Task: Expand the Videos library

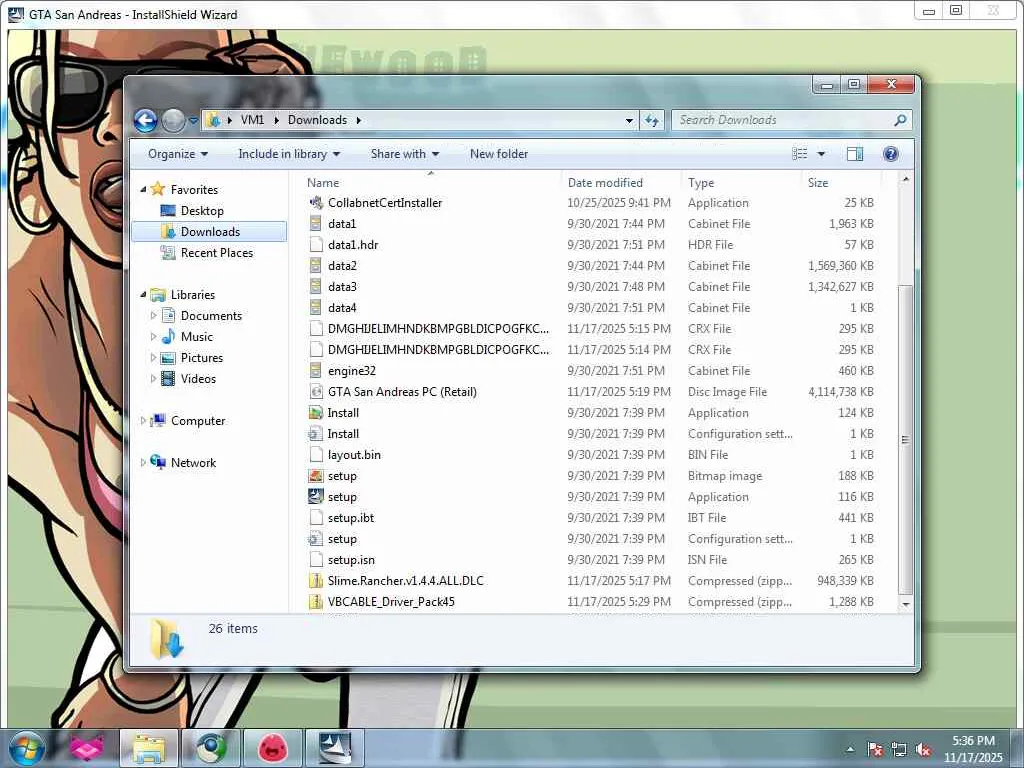Action: tap(153, 379)
